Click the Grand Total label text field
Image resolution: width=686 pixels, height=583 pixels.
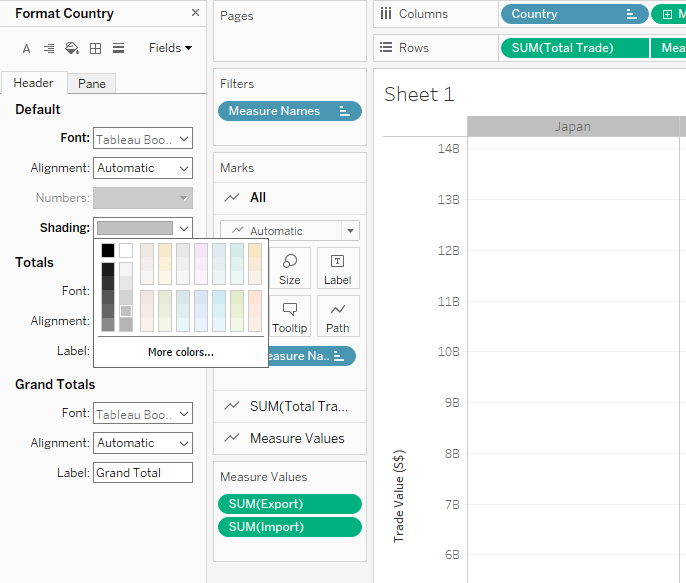pyautogui.click(x=143, y=473)
